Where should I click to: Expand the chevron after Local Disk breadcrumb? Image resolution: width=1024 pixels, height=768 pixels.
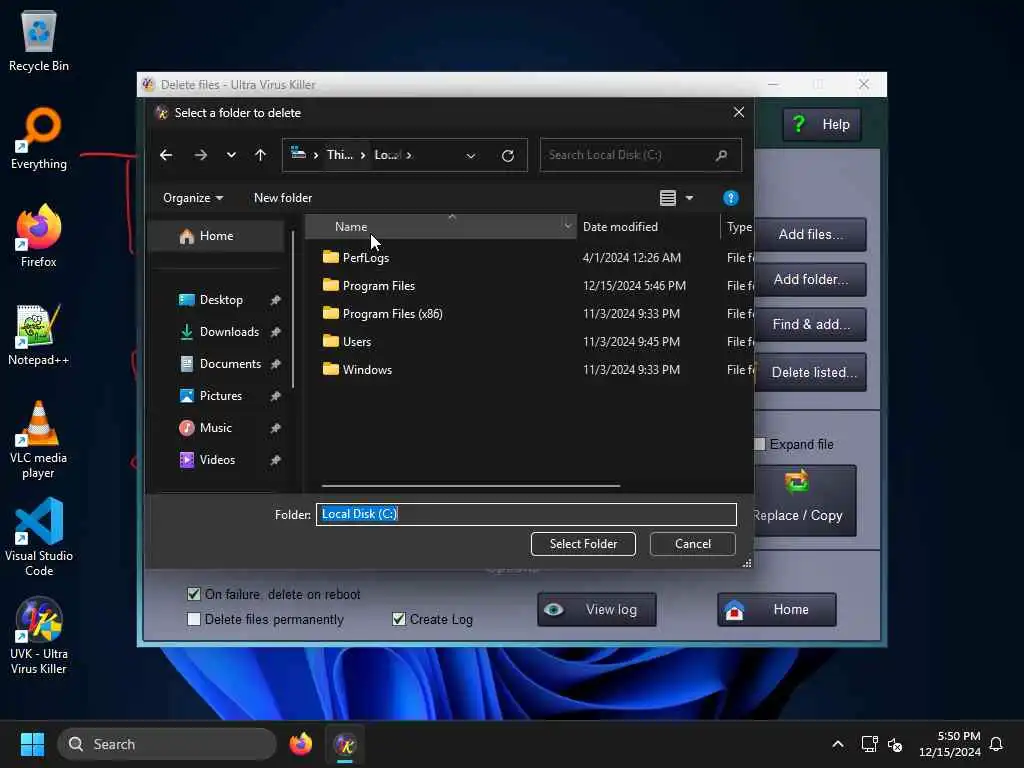pos(409,155)
